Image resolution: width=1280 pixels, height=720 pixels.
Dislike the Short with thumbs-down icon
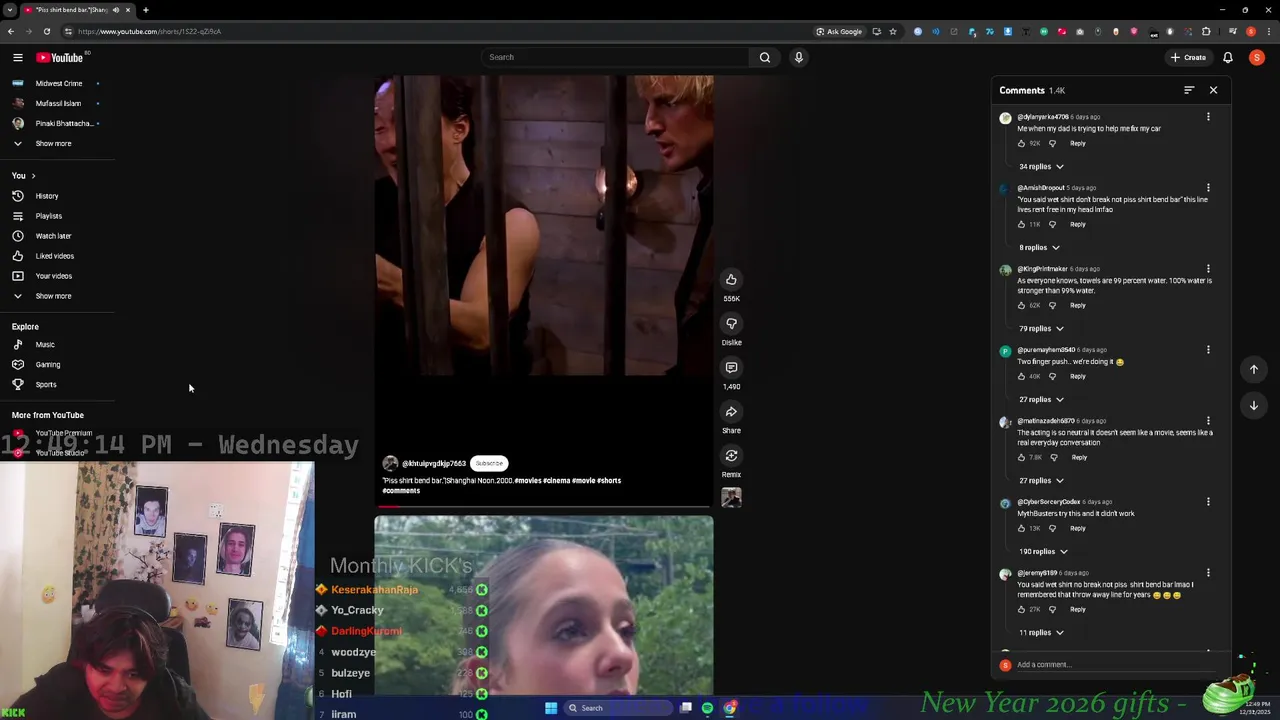click(x=731, y=323)
